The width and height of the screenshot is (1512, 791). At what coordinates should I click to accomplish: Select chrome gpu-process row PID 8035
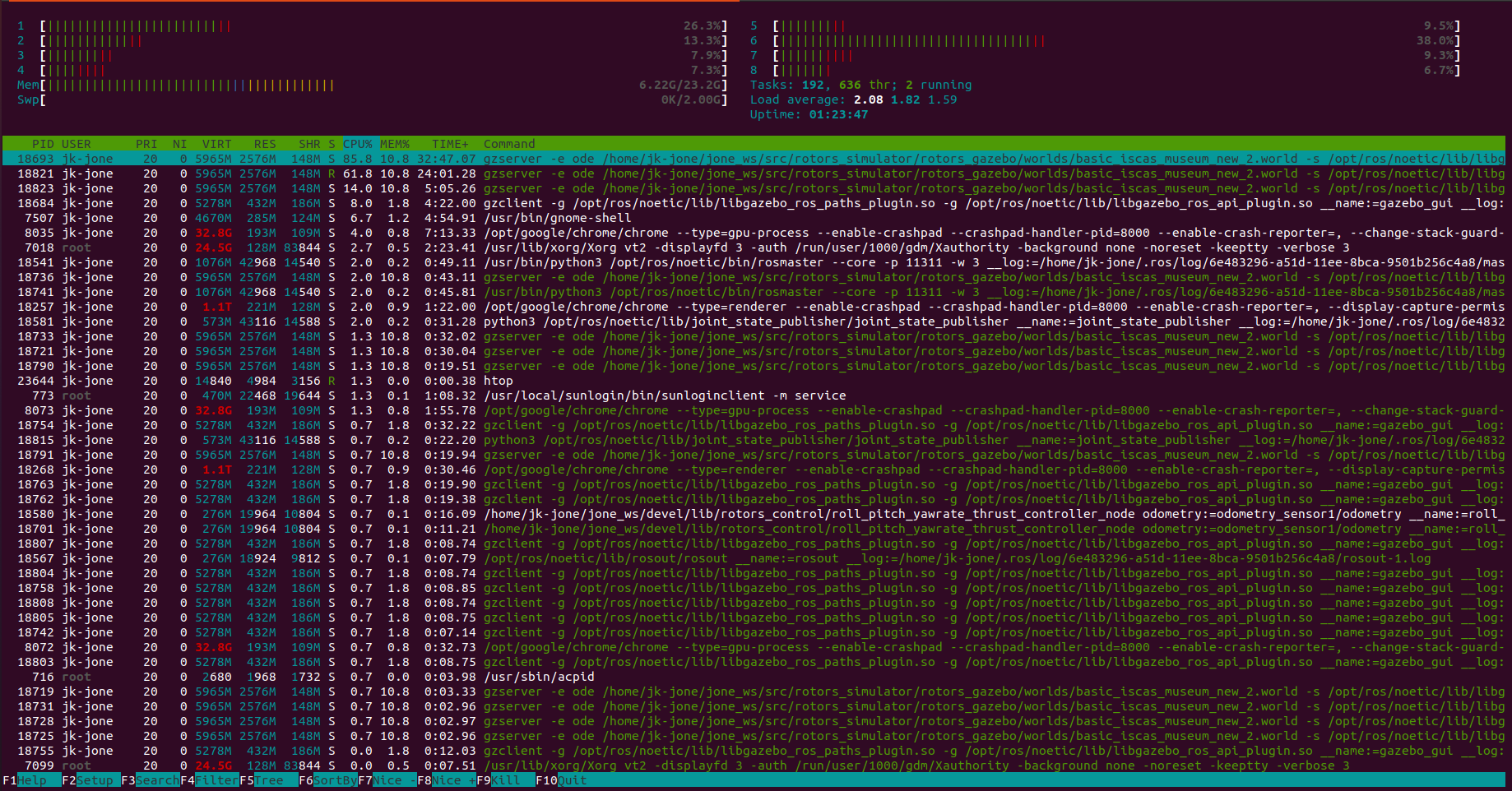click(754, 233)
